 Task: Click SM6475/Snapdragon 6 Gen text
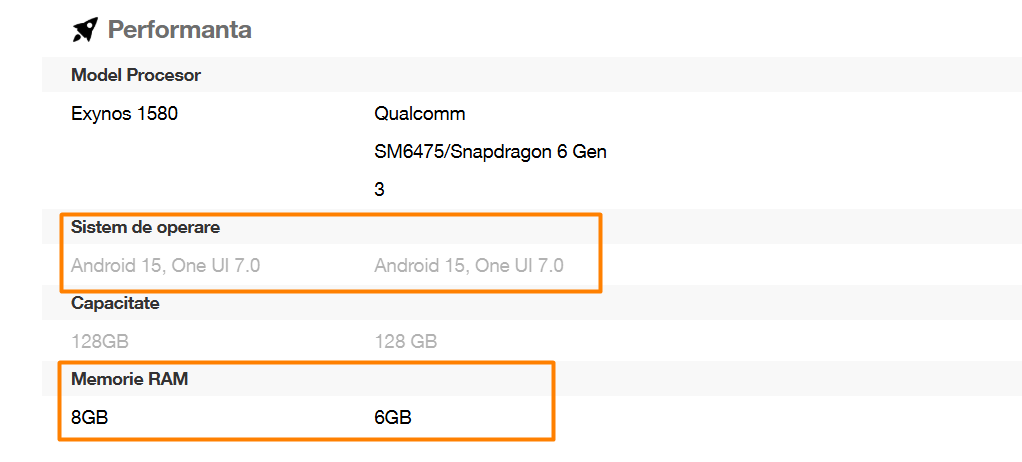point(490,152)
